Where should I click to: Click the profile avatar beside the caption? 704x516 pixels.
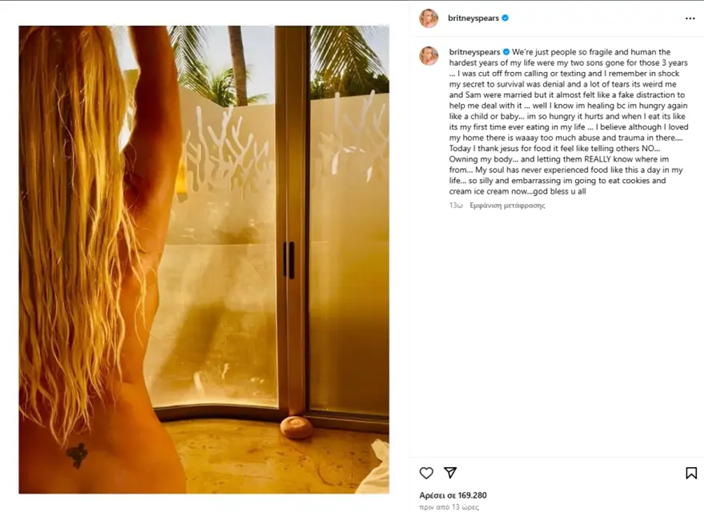tap(429, 56)
